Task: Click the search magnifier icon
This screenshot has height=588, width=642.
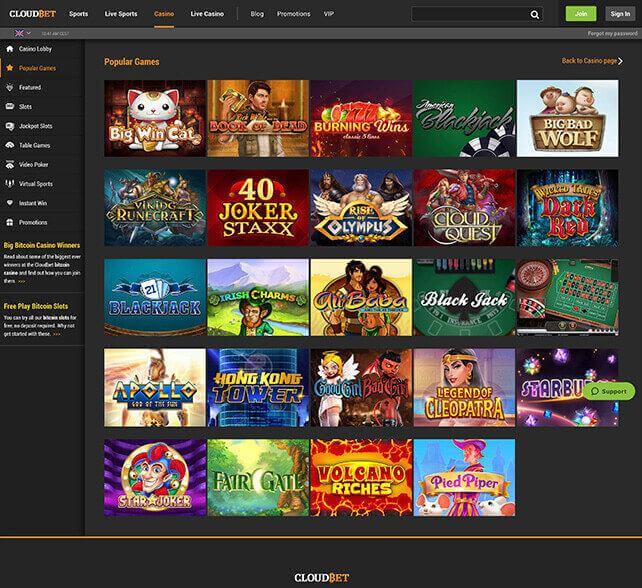Action: (x=535, y=15)
